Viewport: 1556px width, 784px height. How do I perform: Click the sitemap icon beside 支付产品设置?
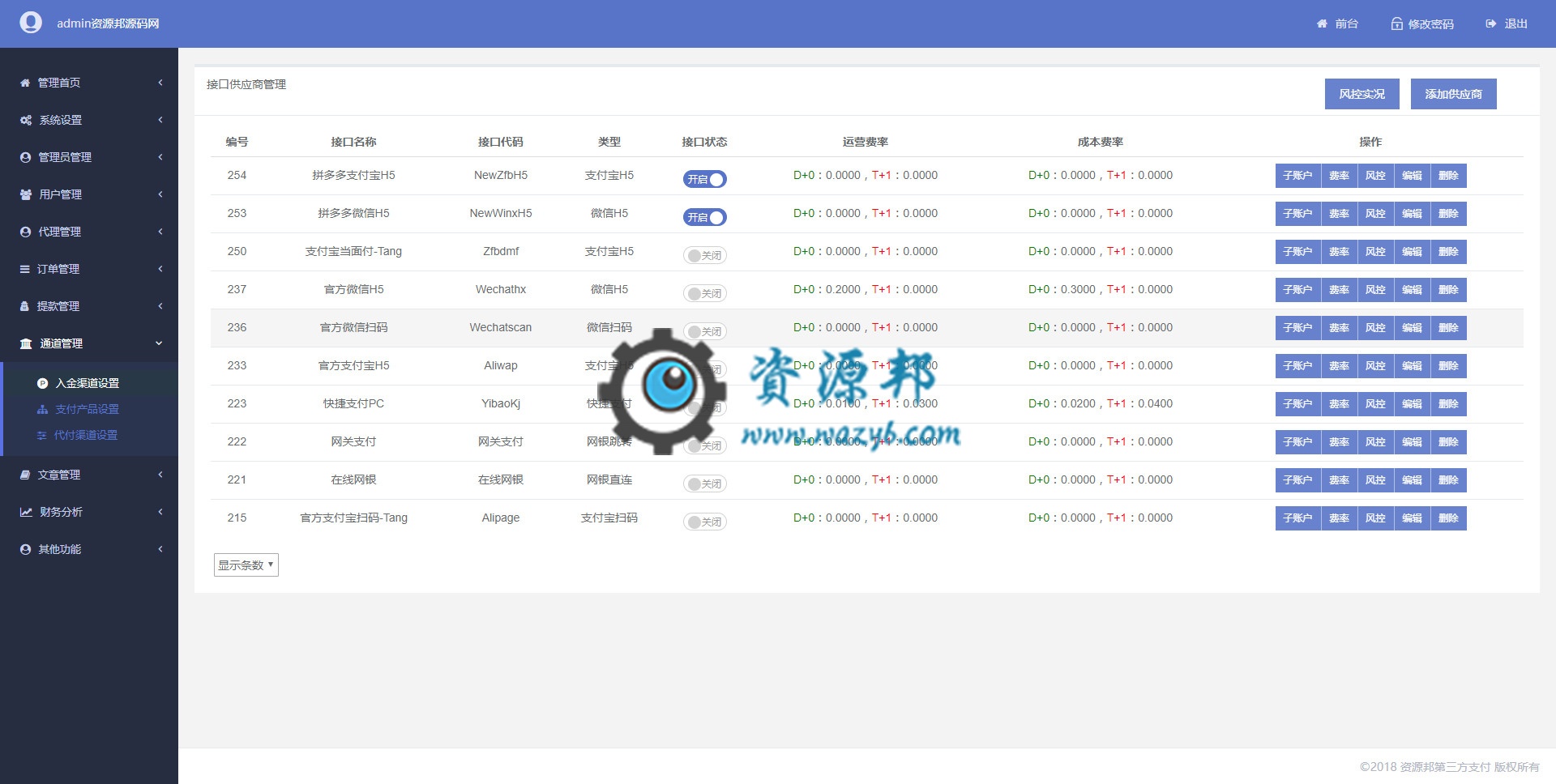[43, 409]
